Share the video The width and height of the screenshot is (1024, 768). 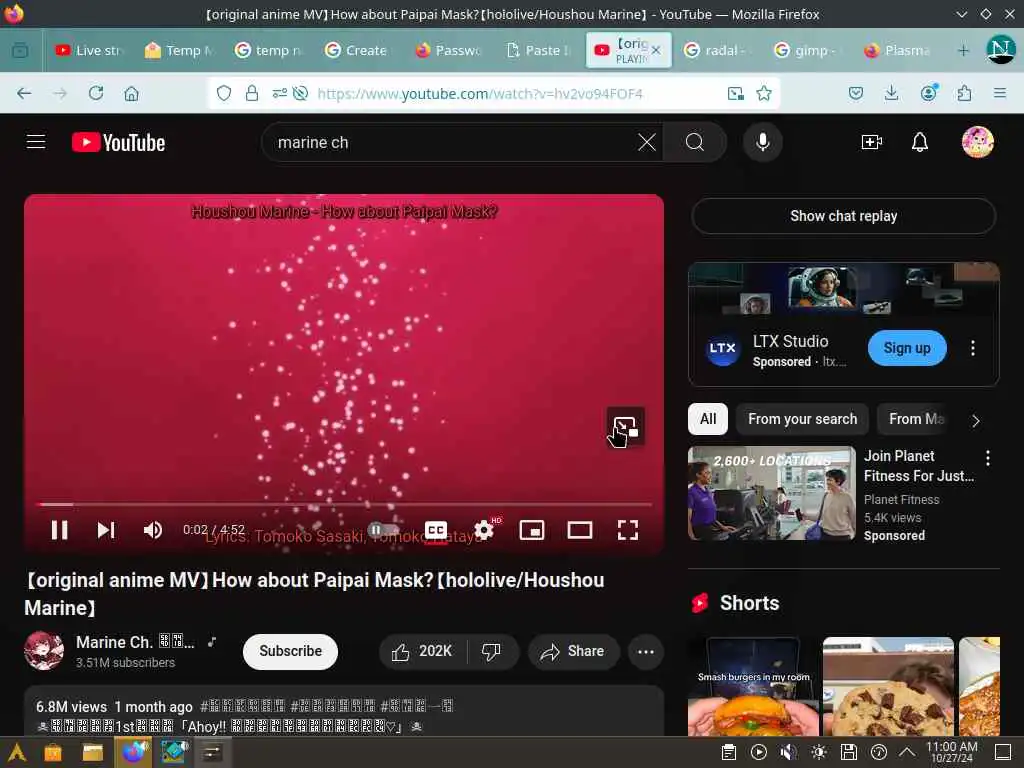click(x=573, y=651)
